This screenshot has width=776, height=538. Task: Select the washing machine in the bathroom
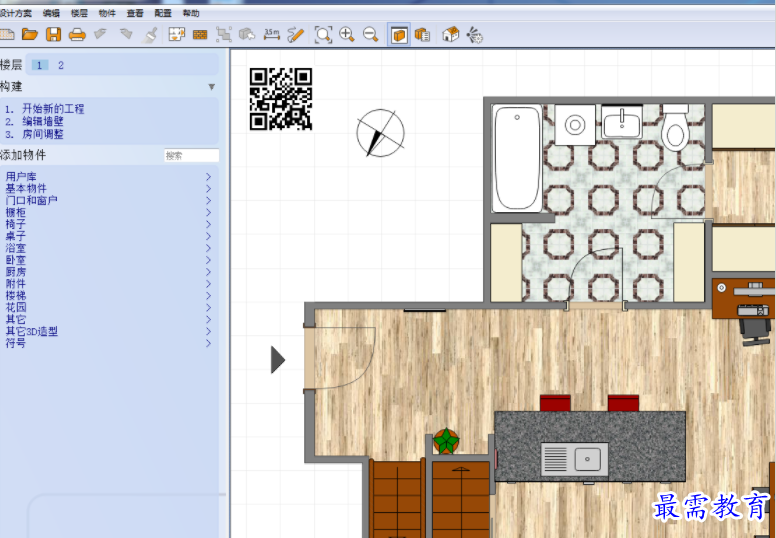(575, 125)
